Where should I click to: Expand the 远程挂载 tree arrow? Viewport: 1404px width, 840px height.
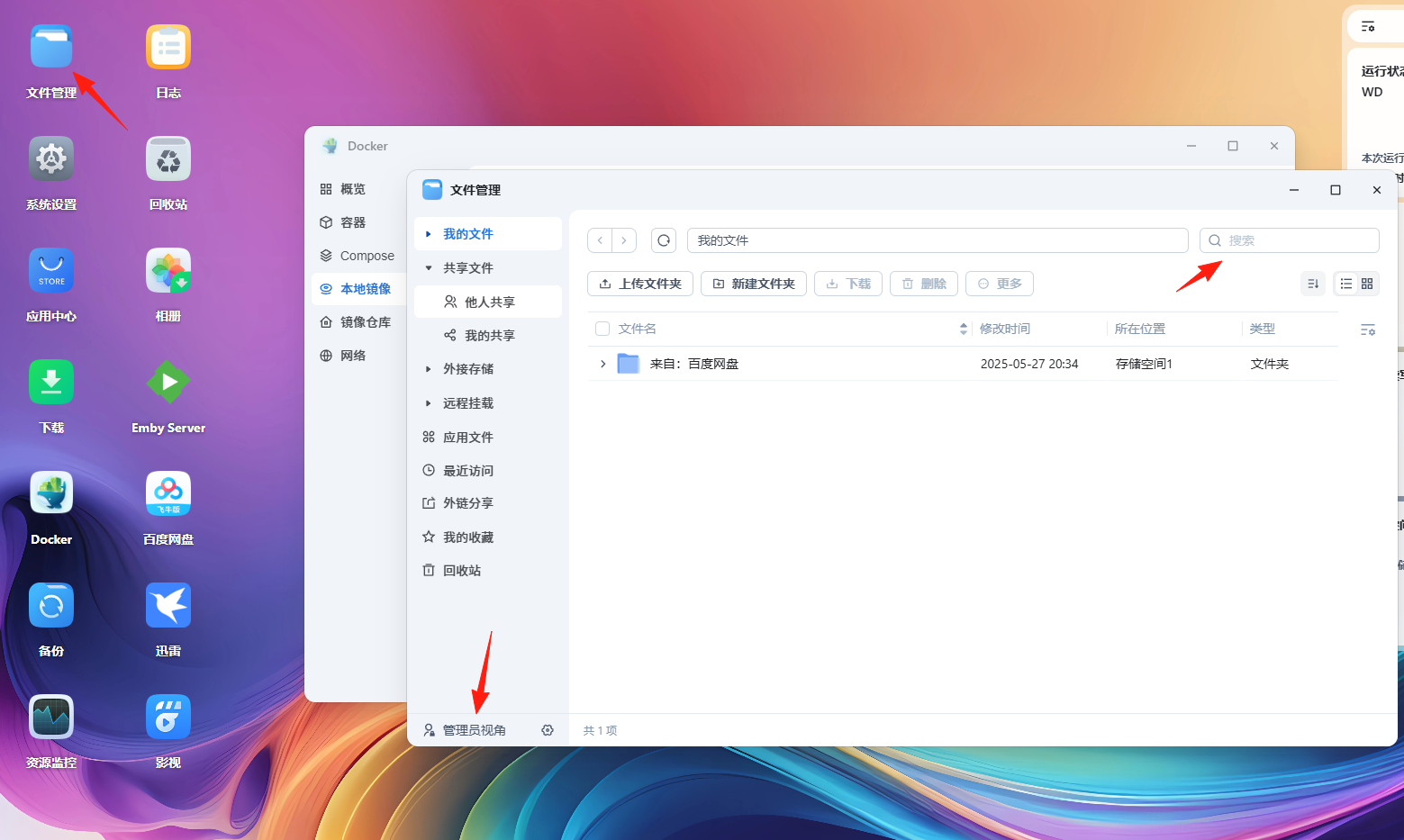[429, 403]
